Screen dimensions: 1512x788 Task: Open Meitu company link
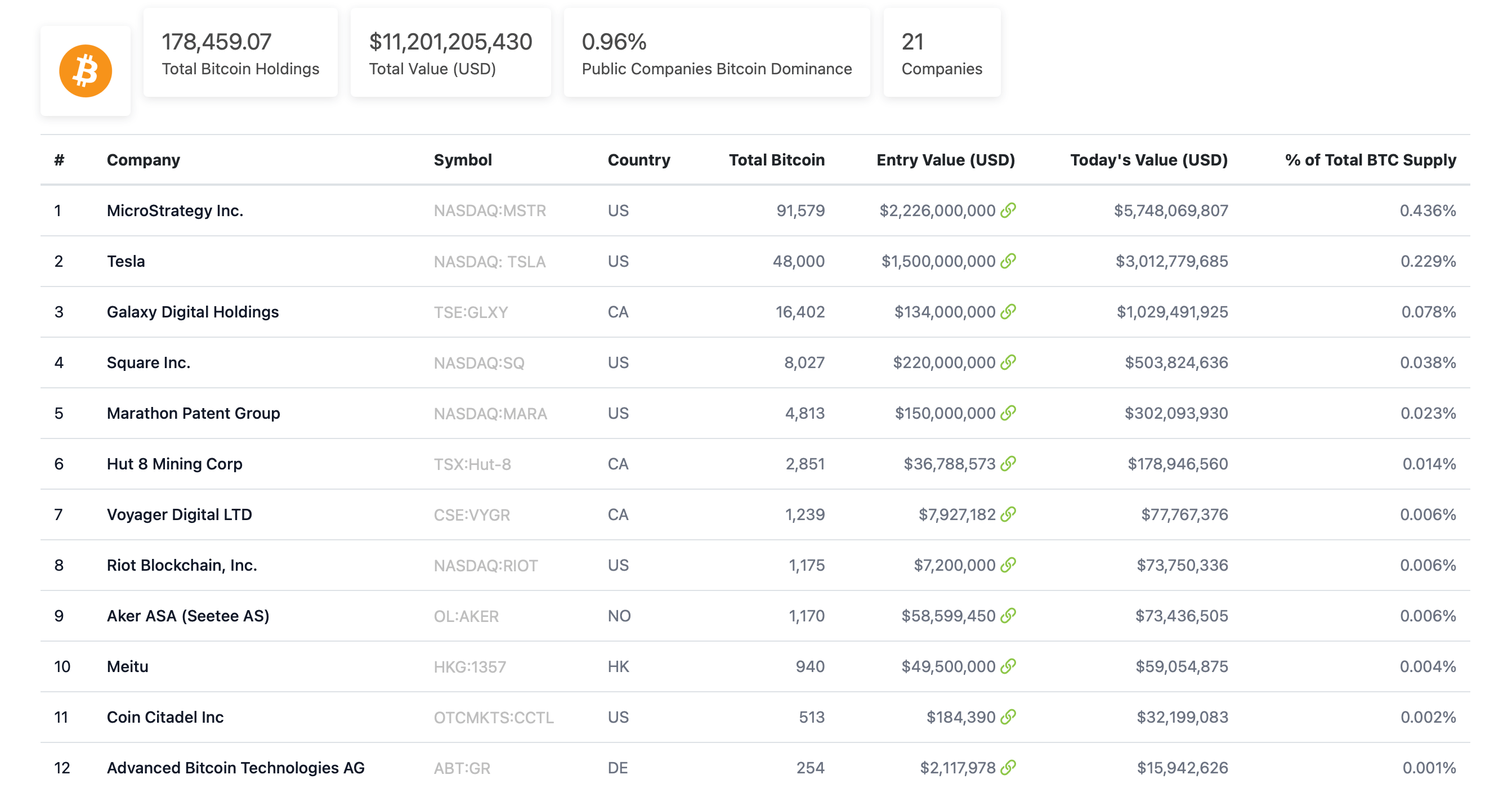127,666
